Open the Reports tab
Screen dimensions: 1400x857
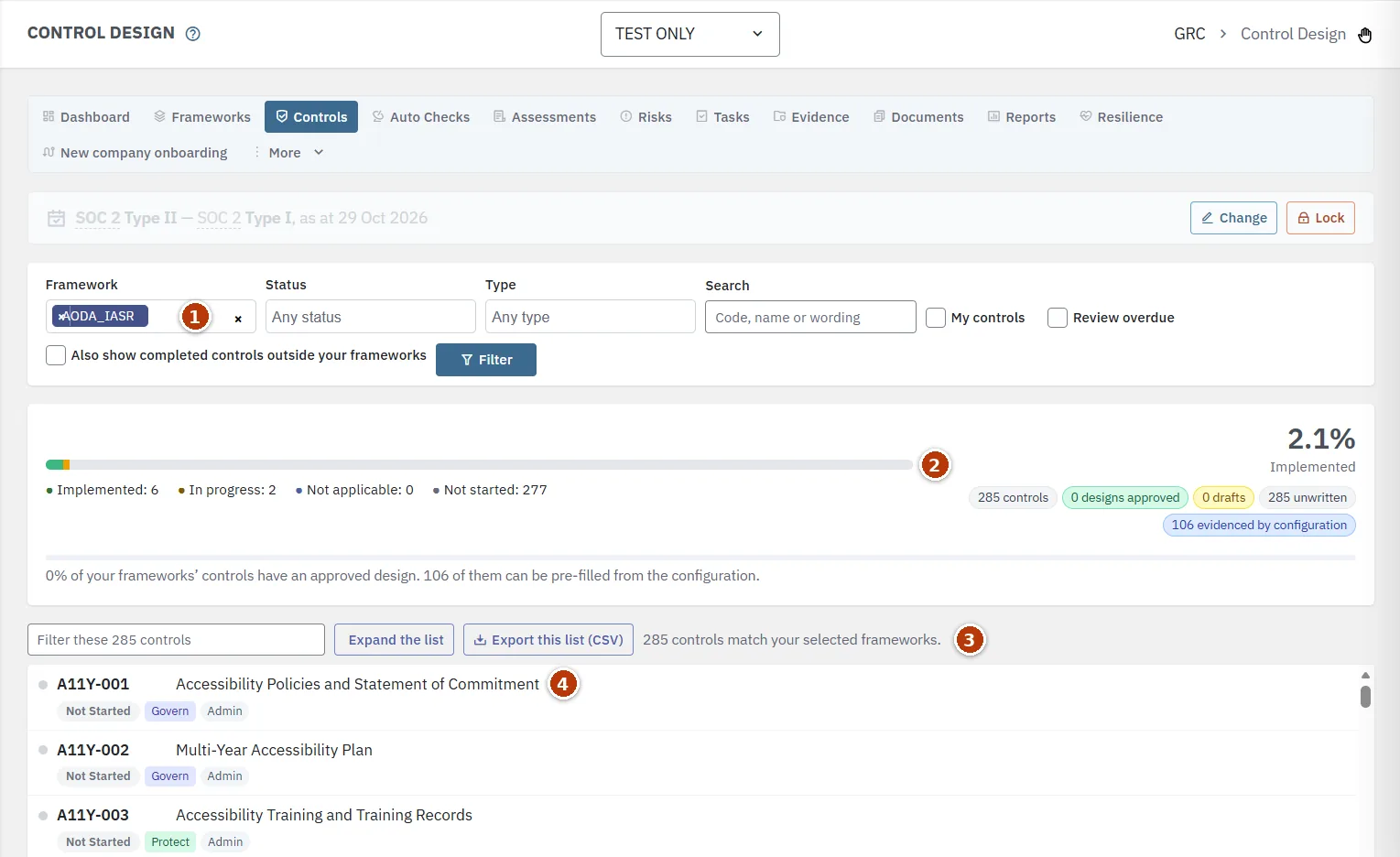click(1022, 117)
